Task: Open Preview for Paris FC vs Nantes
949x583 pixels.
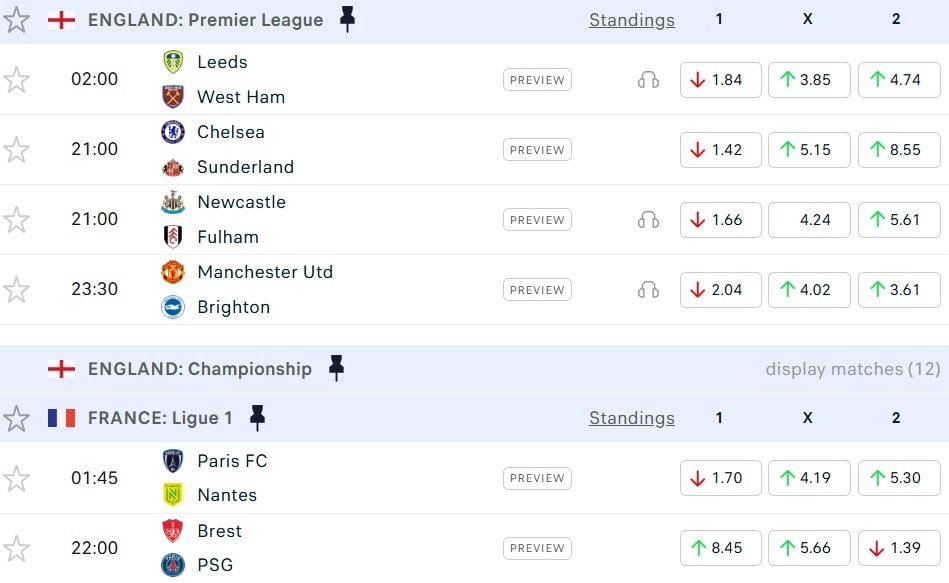Action: (x=537, y=478)
